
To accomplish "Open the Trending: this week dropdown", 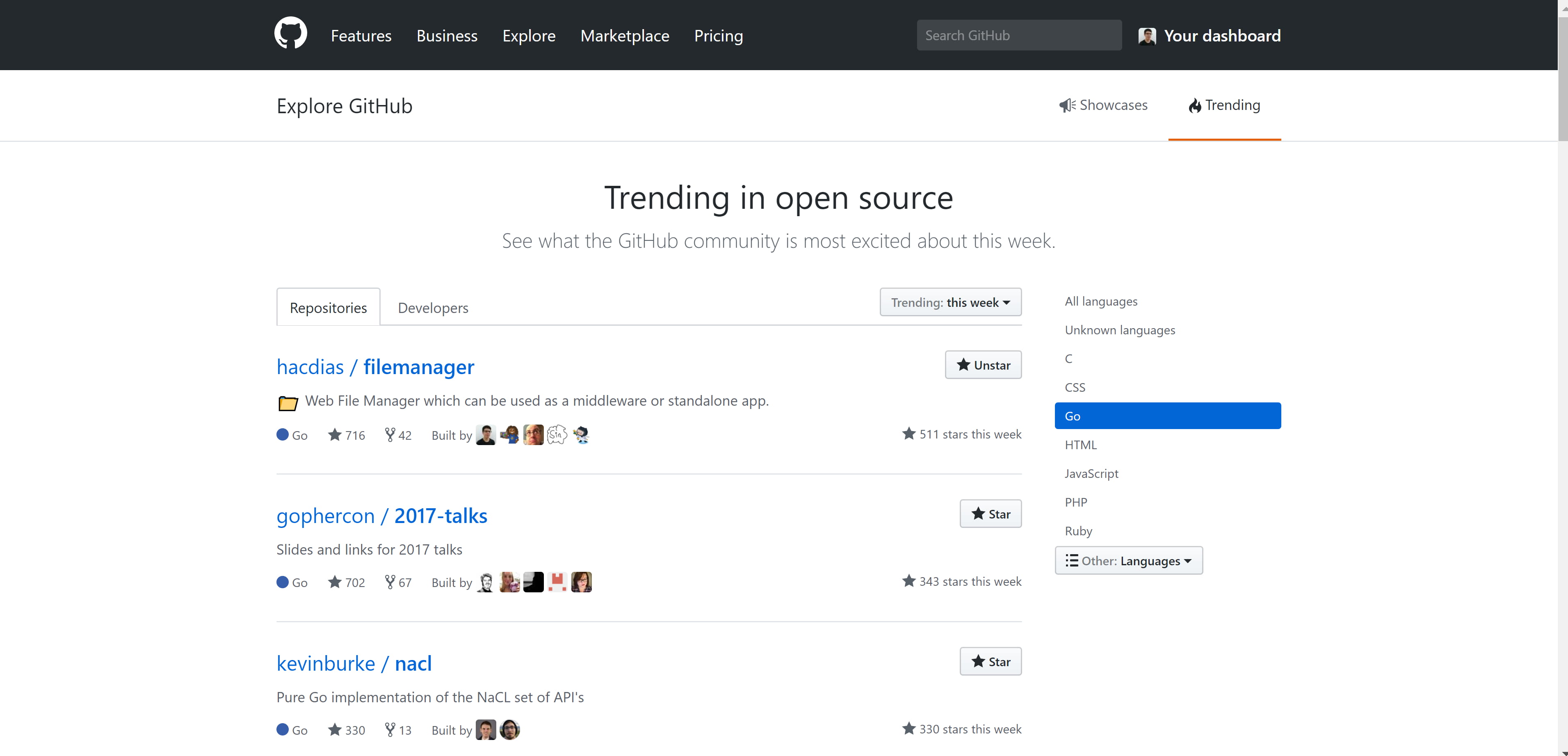I will (950, 302).
